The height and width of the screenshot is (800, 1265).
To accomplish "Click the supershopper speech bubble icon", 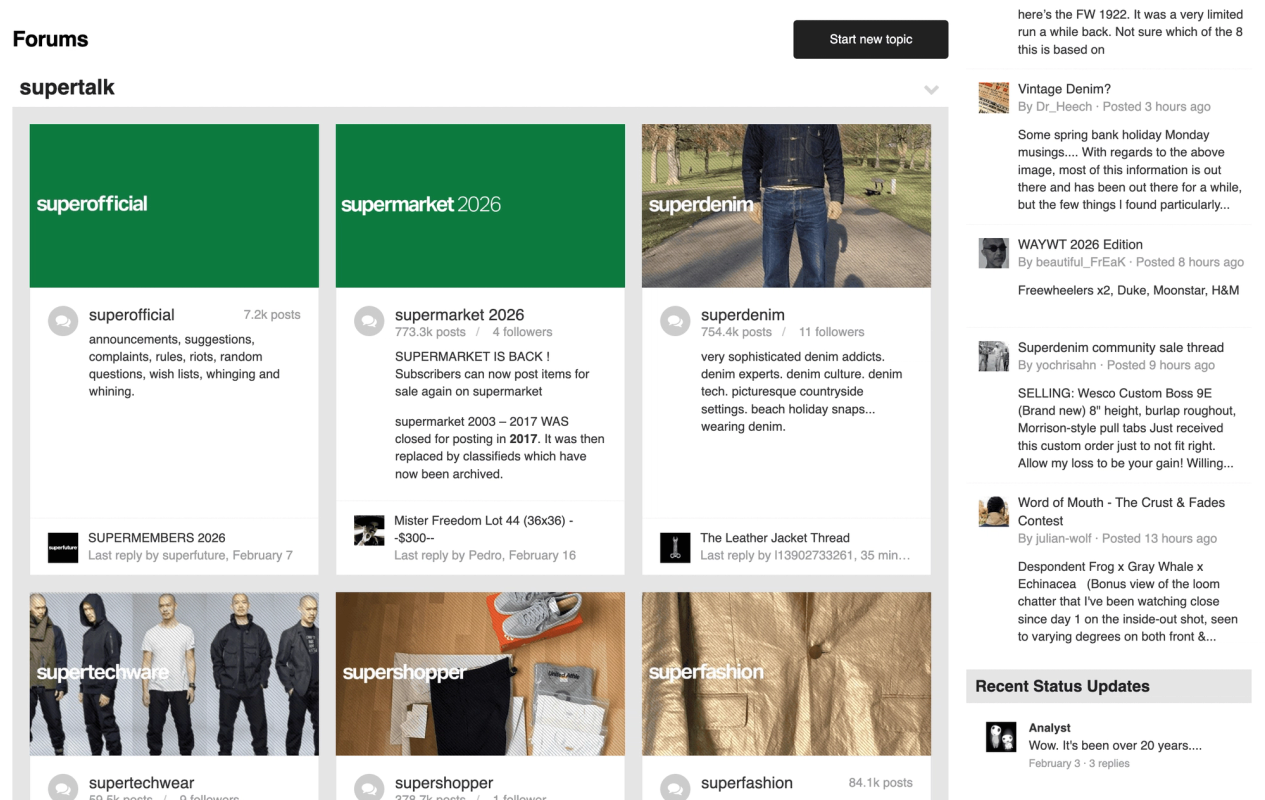I will click(x=369, y=788).
